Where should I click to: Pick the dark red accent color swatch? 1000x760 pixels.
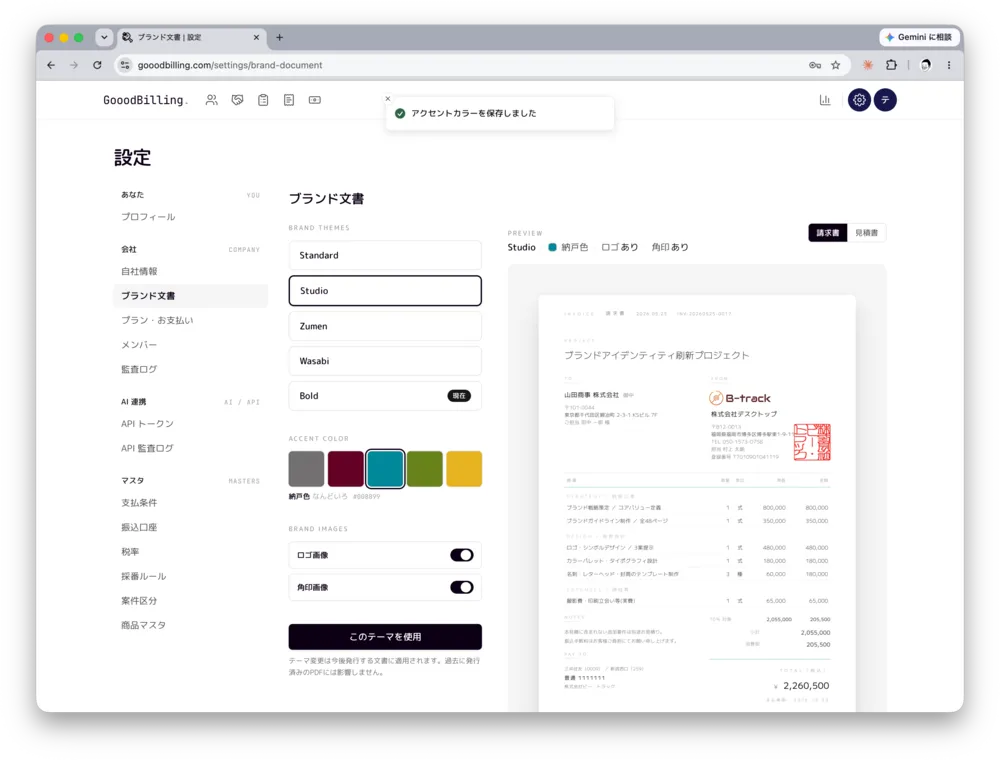[x=346, y=469]
